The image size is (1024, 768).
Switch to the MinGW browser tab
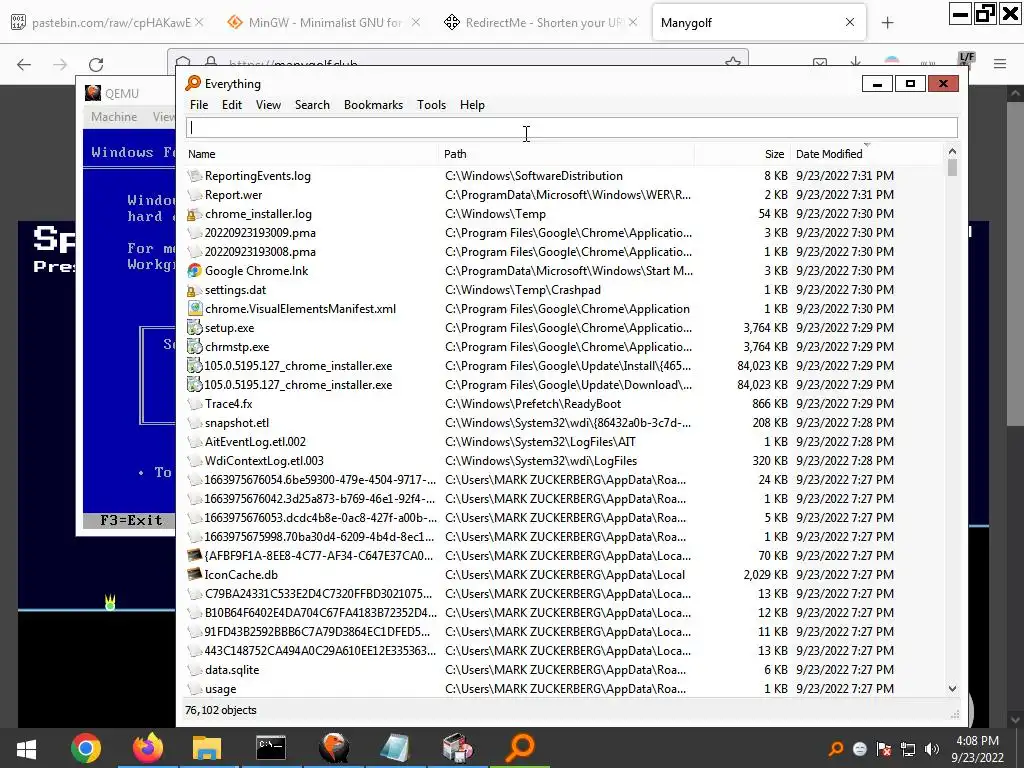[323, 22]
